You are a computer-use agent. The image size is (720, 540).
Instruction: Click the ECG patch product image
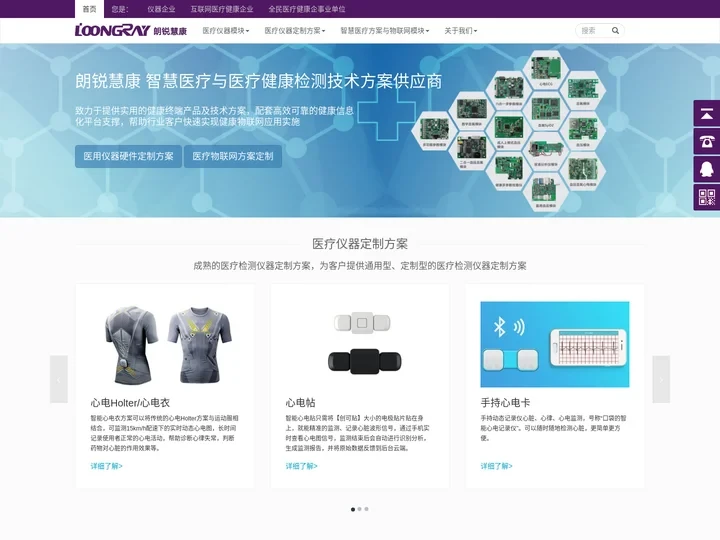[x=360, y=343]
